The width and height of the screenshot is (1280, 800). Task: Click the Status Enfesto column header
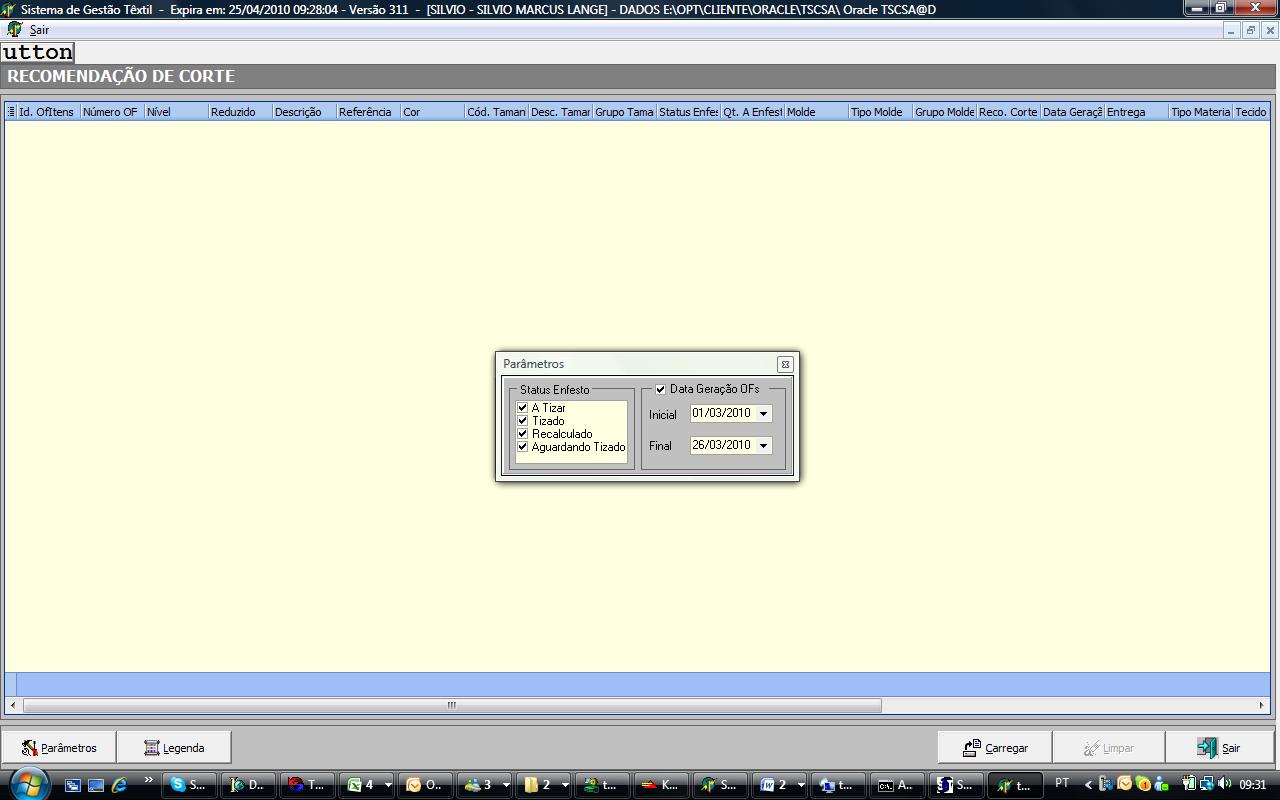688,112
